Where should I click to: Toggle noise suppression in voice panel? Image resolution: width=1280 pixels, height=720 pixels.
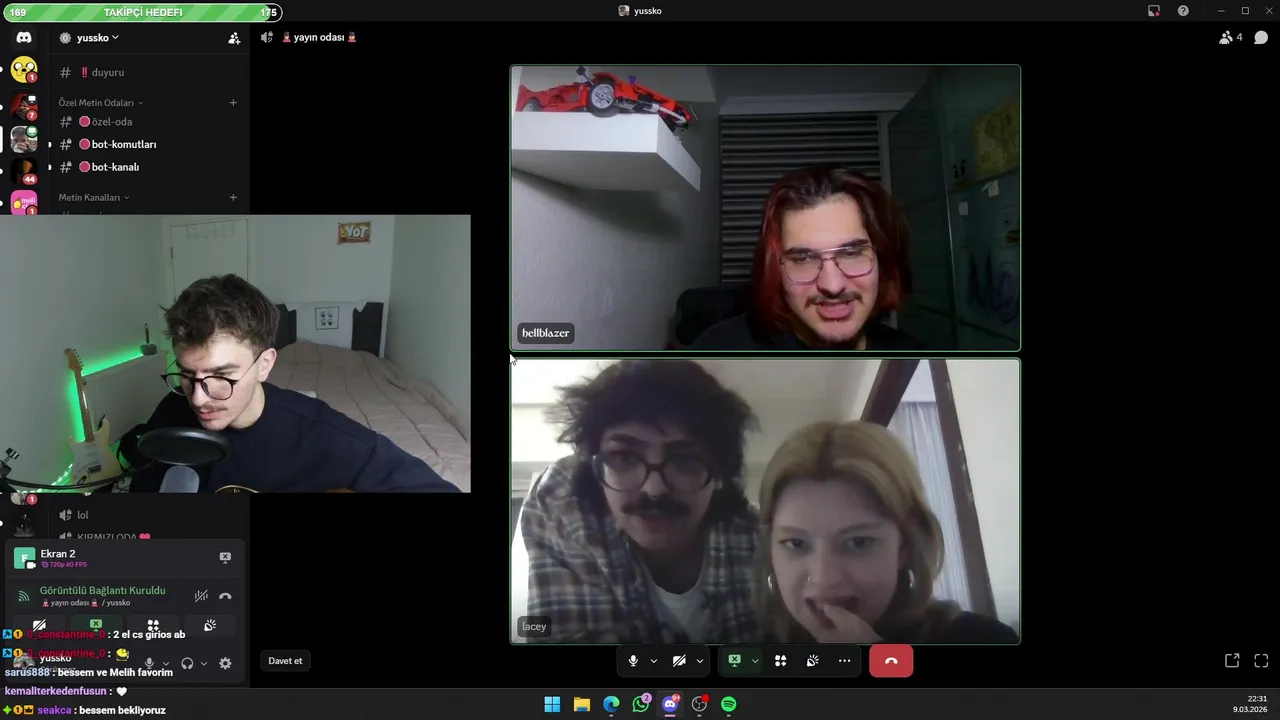tap(201, 596)
